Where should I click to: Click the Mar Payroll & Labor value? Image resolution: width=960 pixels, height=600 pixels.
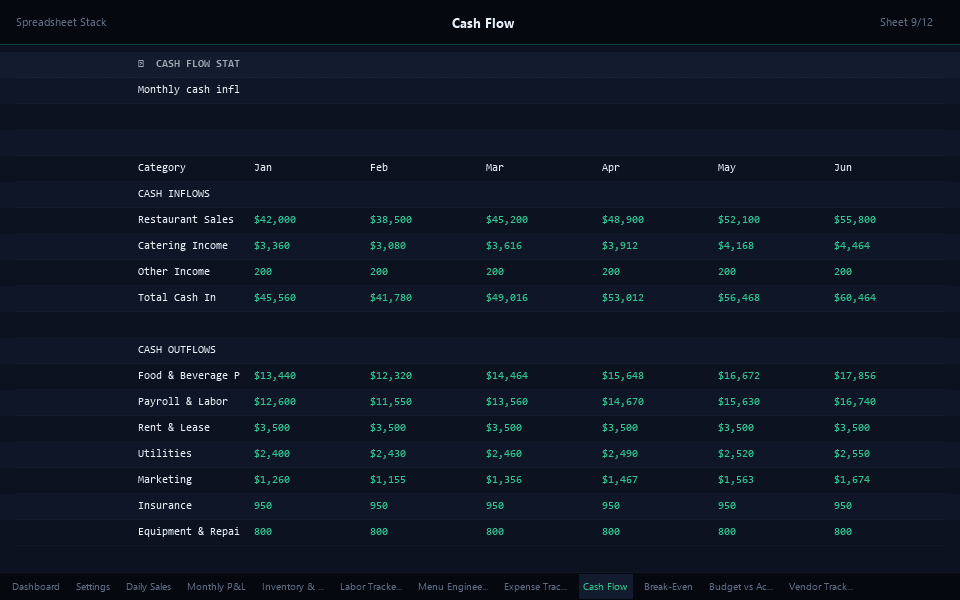507,402
